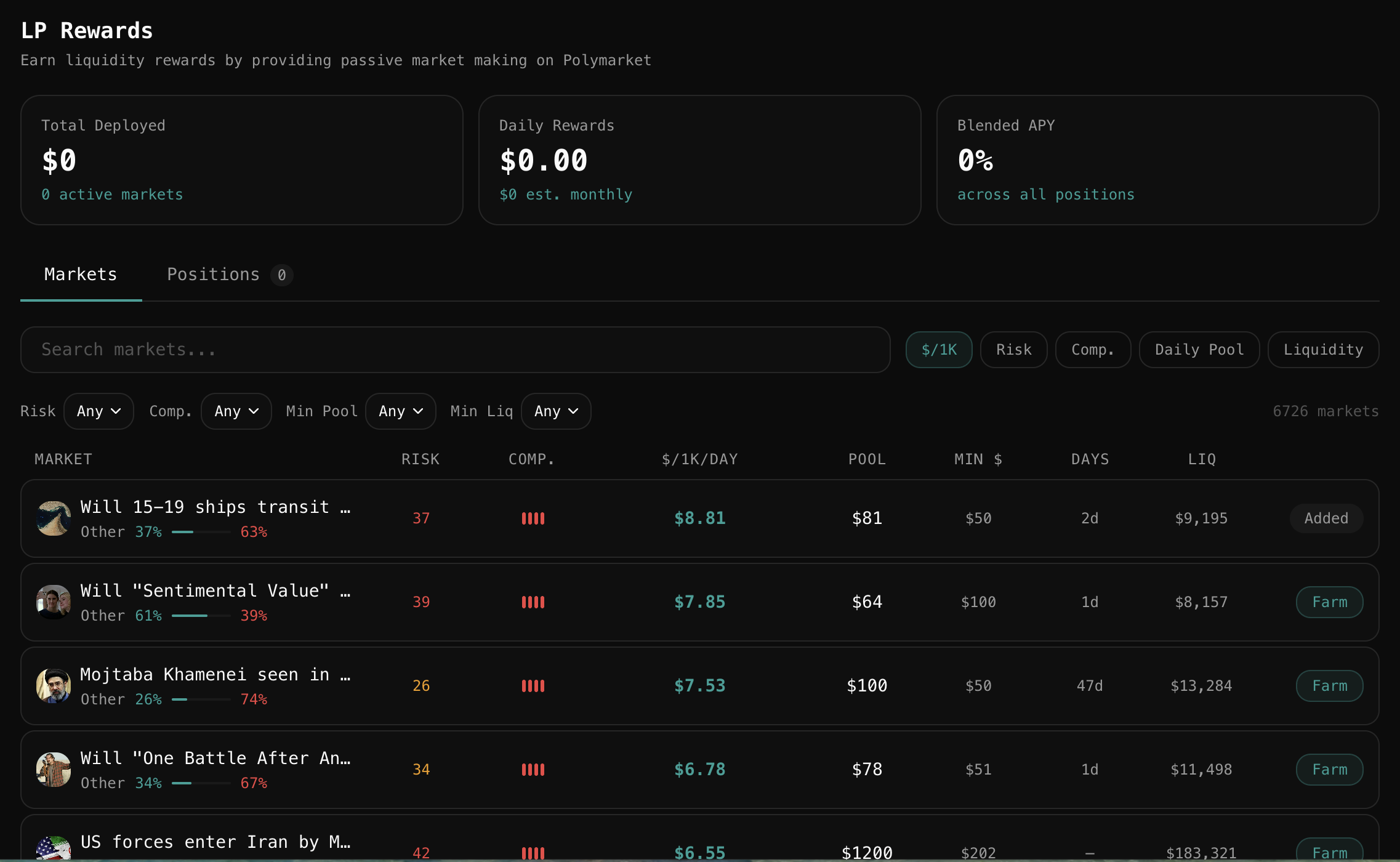The width and height of the screenshot is (1400, 862).
Task: Toggle the $/1K sort pill
Action: pos(938,350)
